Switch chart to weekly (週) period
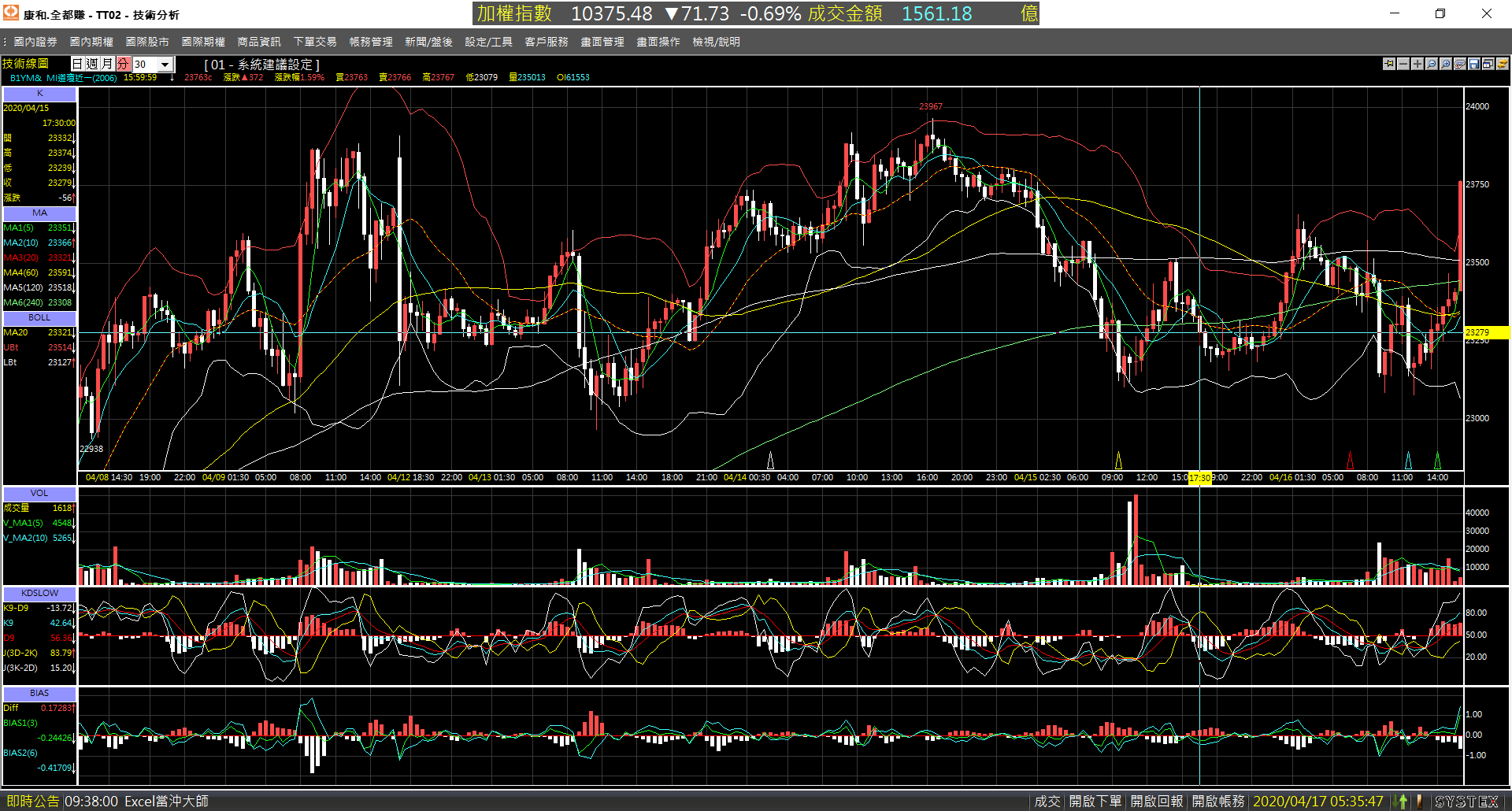The width and height of the screenshot is (1512, 811). [x=92, y=64]
